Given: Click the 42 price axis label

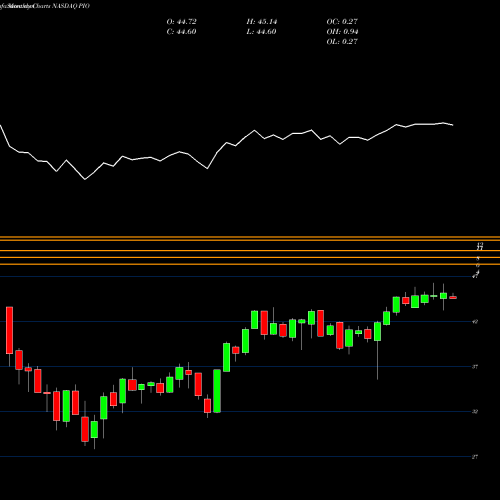Looking at the screenshot, I should (x=475, y=322).
